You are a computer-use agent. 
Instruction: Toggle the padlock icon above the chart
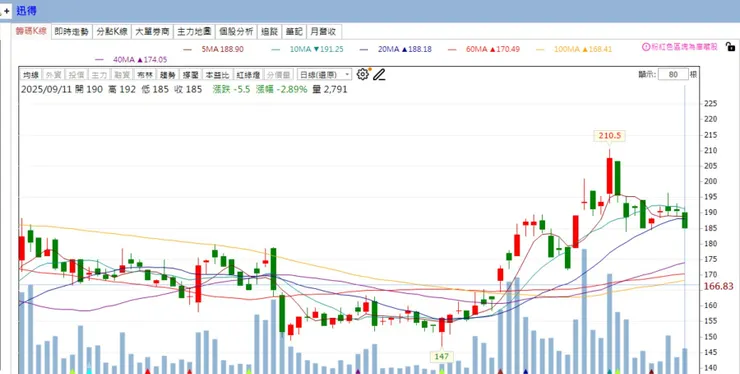[730, 47]
